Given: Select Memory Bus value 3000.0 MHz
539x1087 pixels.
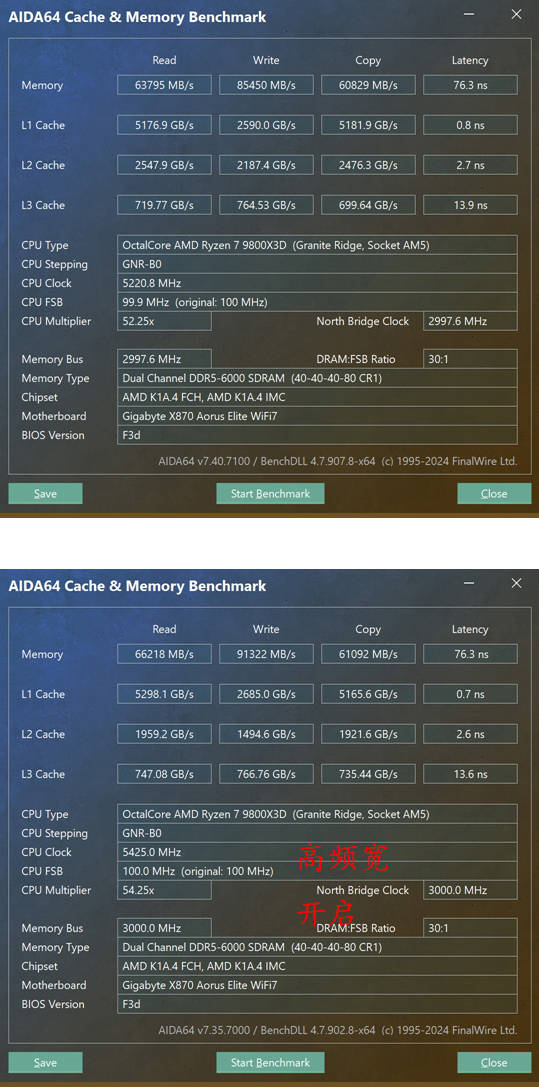Looking at the screenshot, I should coord(164,928).
